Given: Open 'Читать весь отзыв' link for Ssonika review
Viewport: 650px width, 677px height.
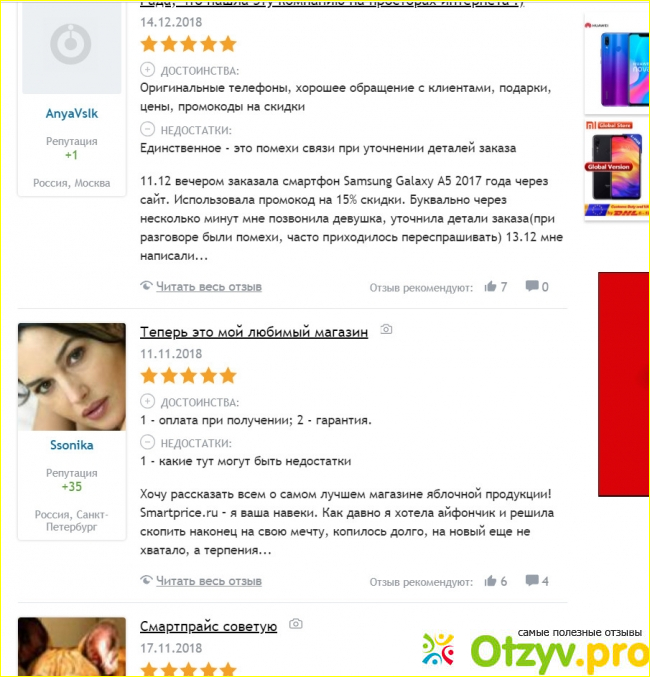Looking at the screenshot, I should [x=209, y=581].
